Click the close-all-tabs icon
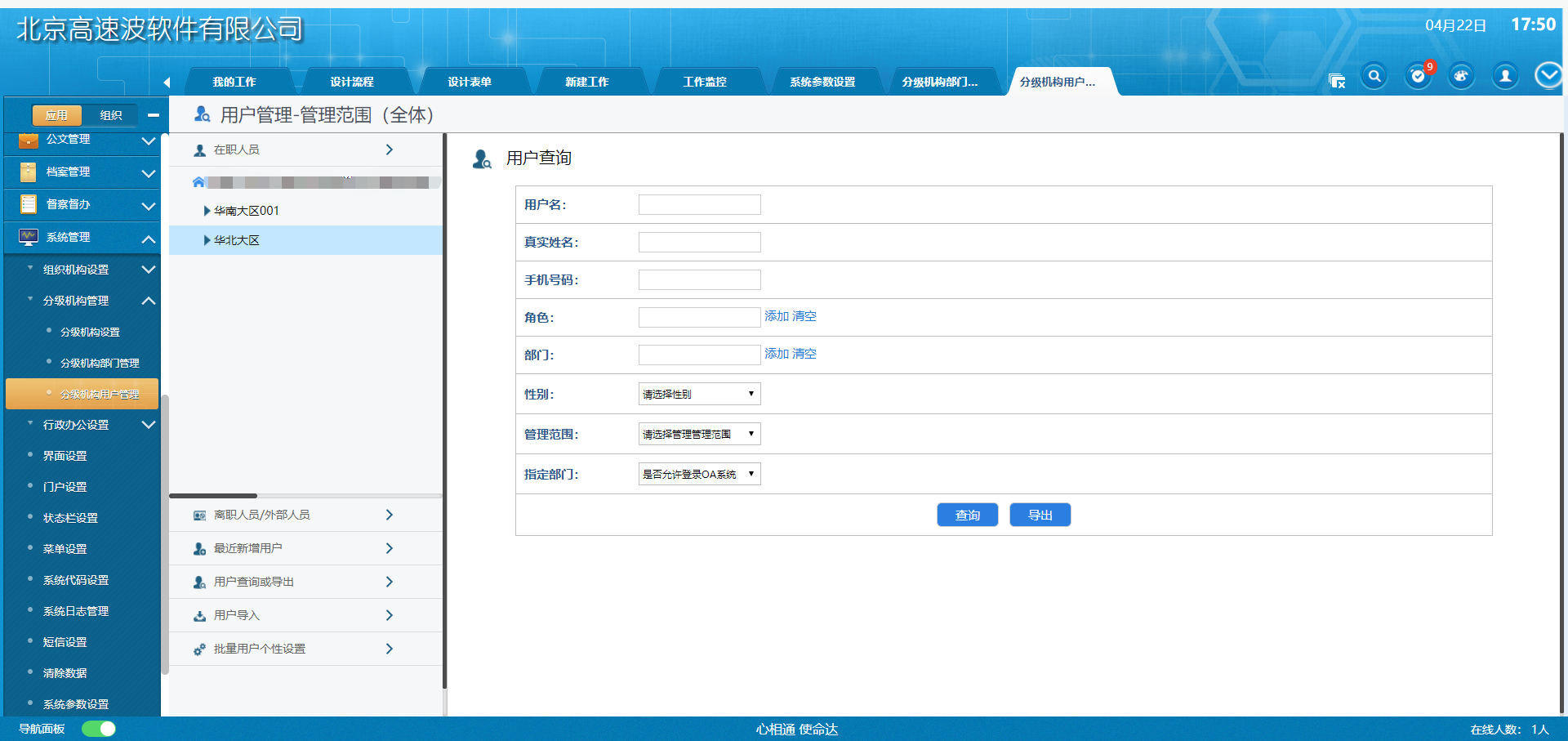Viewport: 1568px width, 741px height. click(x=1337, y=80)
